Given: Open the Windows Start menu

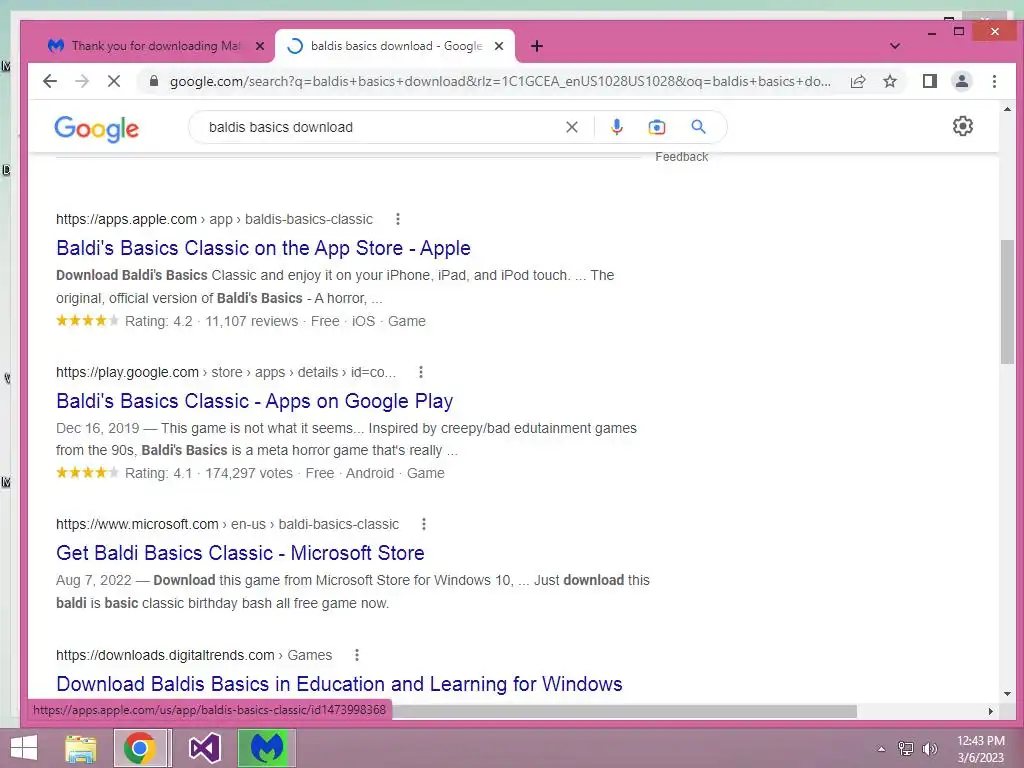Looking at the screenshot, I should 24,748.
